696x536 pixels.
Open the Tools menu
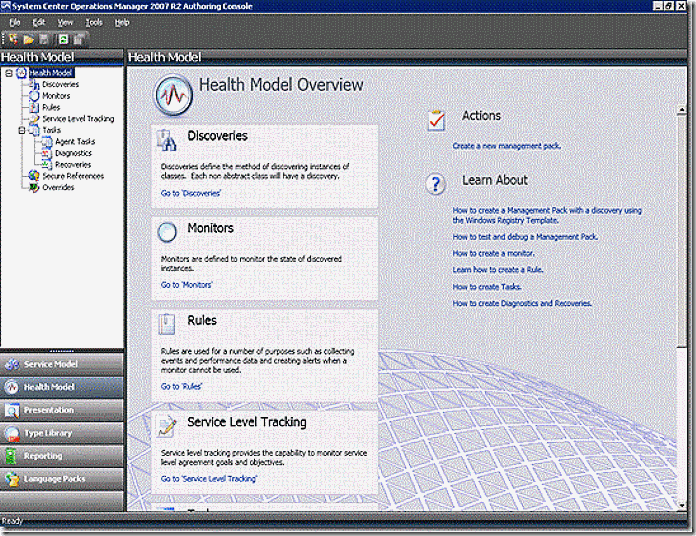[x=94, y=22]
